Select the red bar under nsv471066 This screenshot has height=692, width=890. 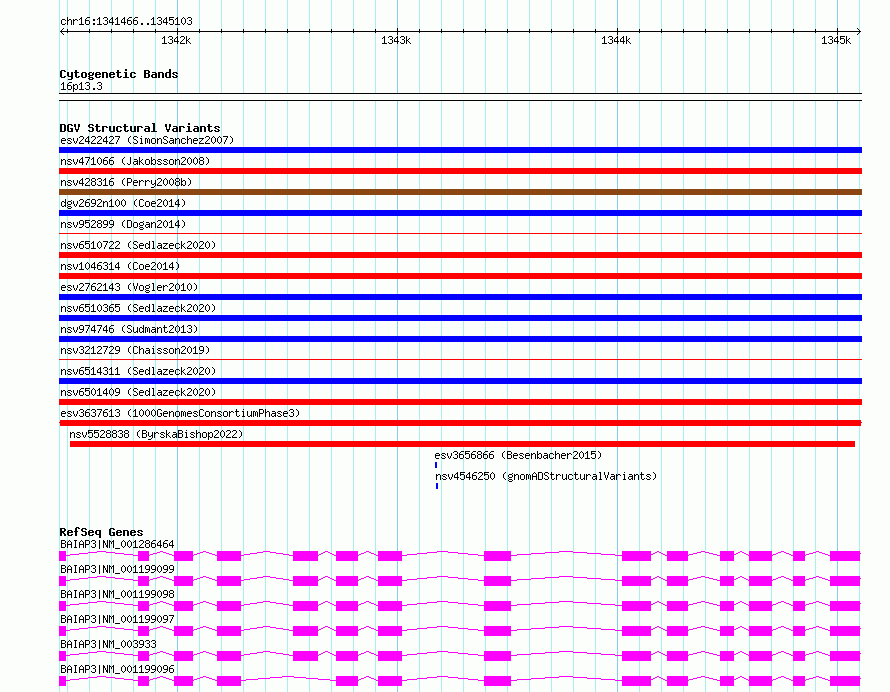click(460, 171)
